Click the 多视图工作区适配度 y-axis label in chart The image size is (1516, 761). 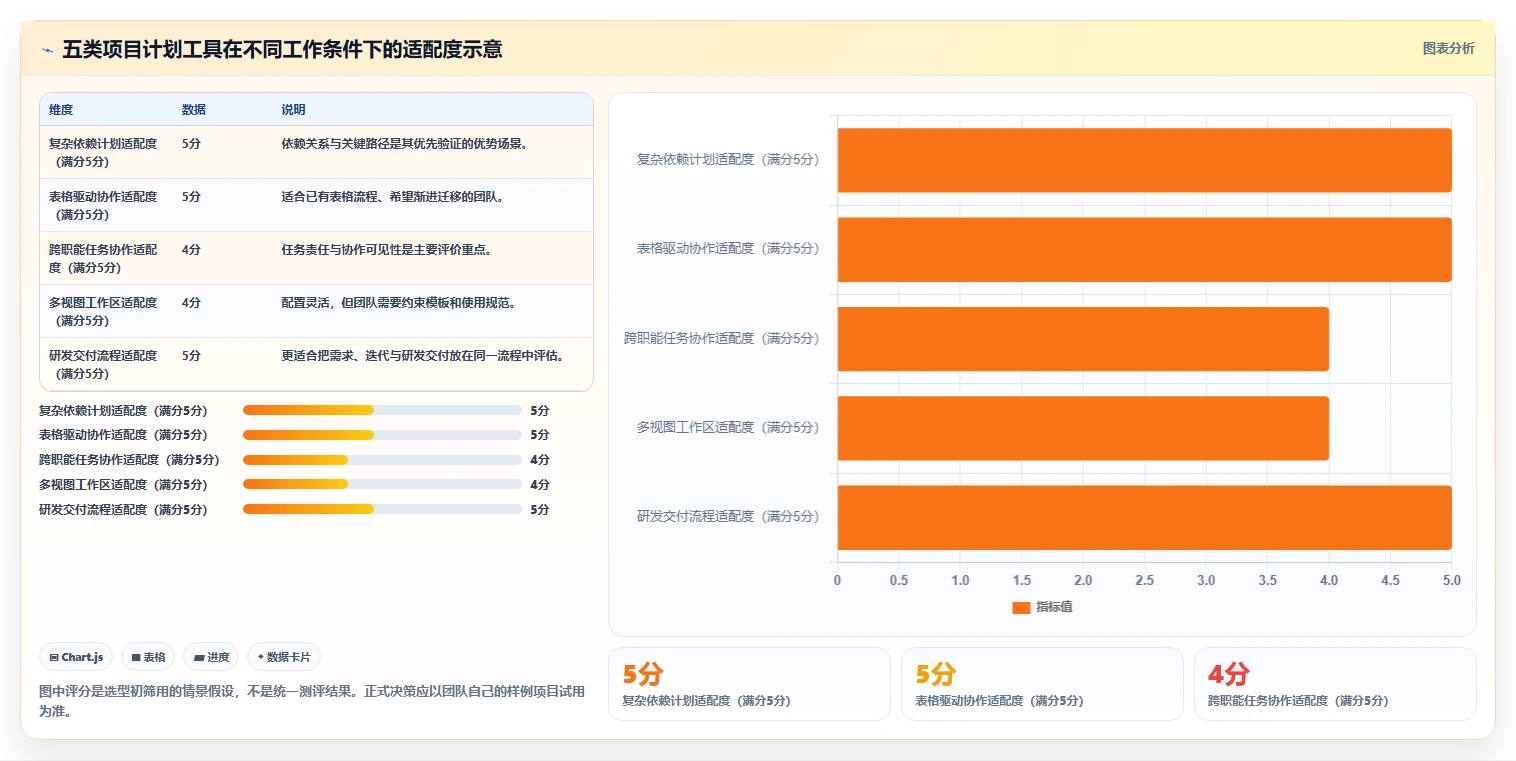click(728, 427)
